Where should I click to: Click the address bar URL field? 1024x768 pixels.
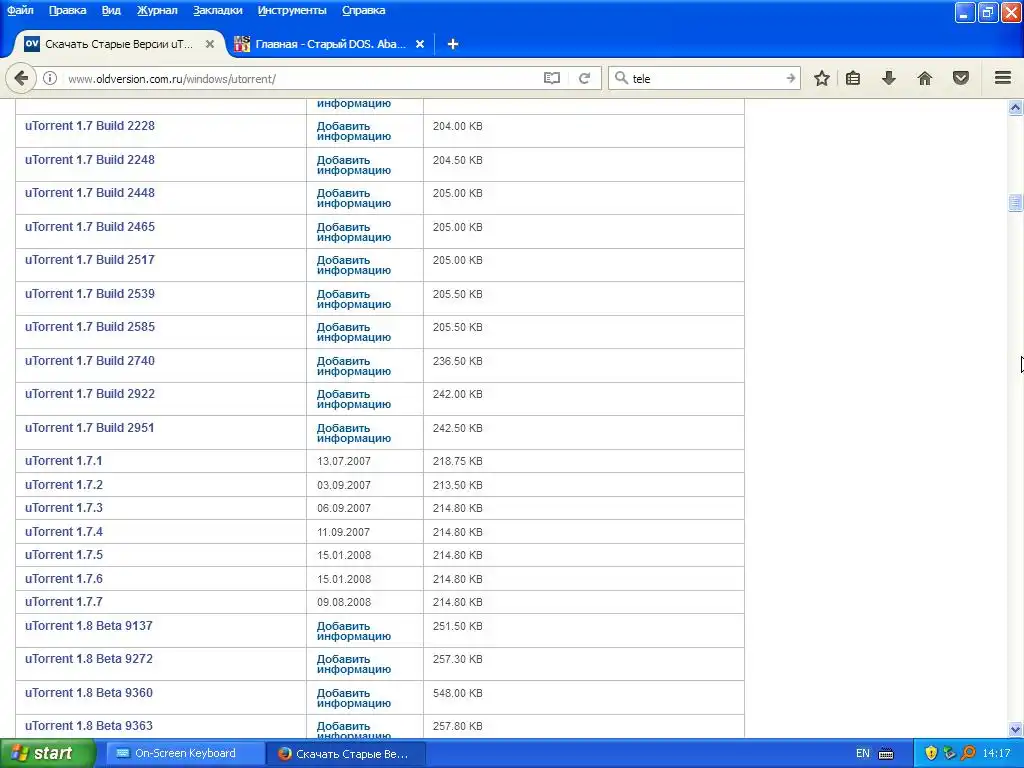pos(300,78)
